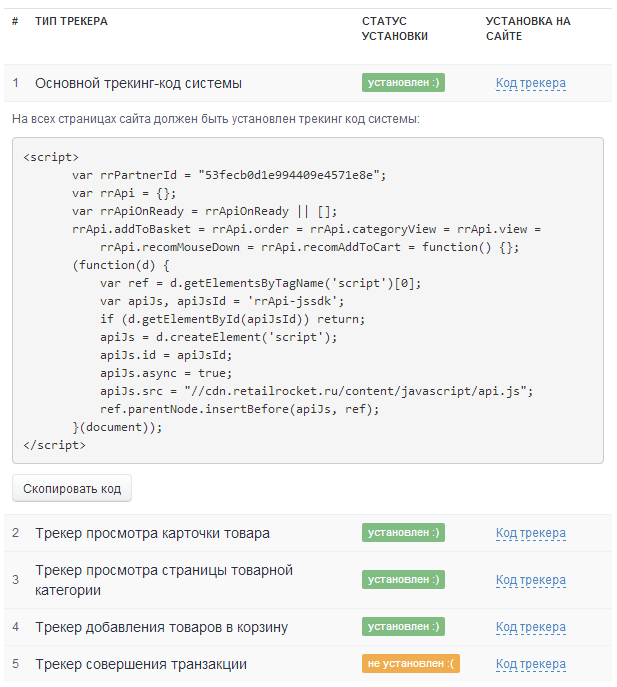Click the 'var rrApiOnReady = rrApiOnReady || [];' line
This screenshot has width=617, height=687.
tap(205, 211)
